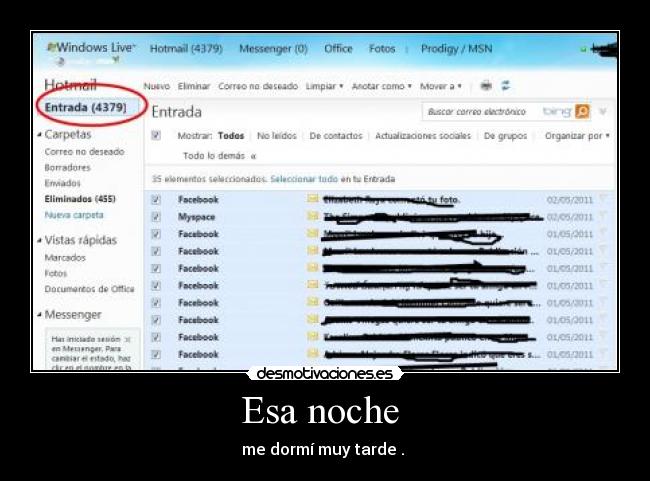
Task: Click the Myspace sender name
Action: [x=196, y=217]
